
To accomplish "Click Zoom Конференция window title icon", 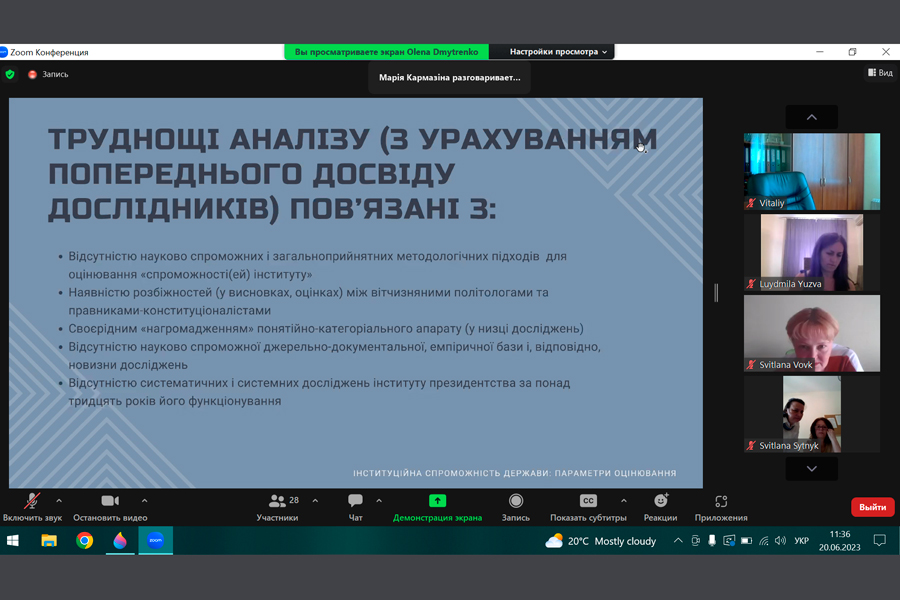I will [x=3, y=52].
